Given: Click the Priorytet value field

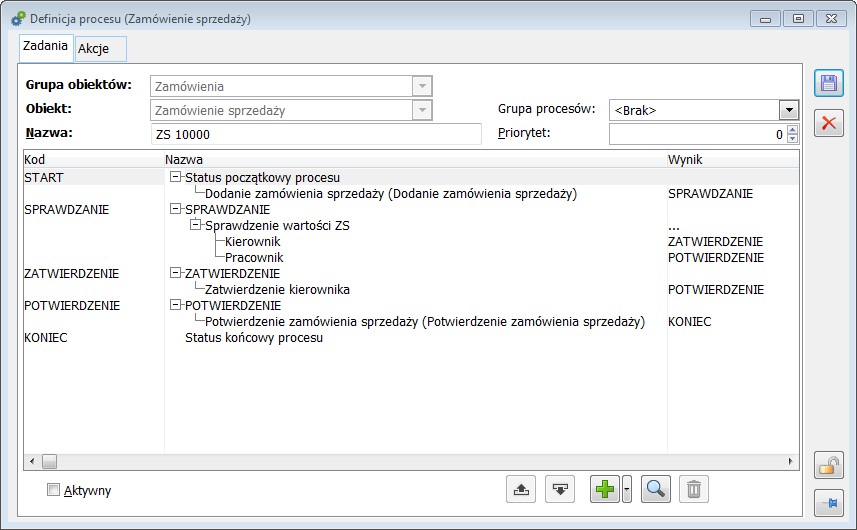Looking at the screenshot, I should (697, 134).
